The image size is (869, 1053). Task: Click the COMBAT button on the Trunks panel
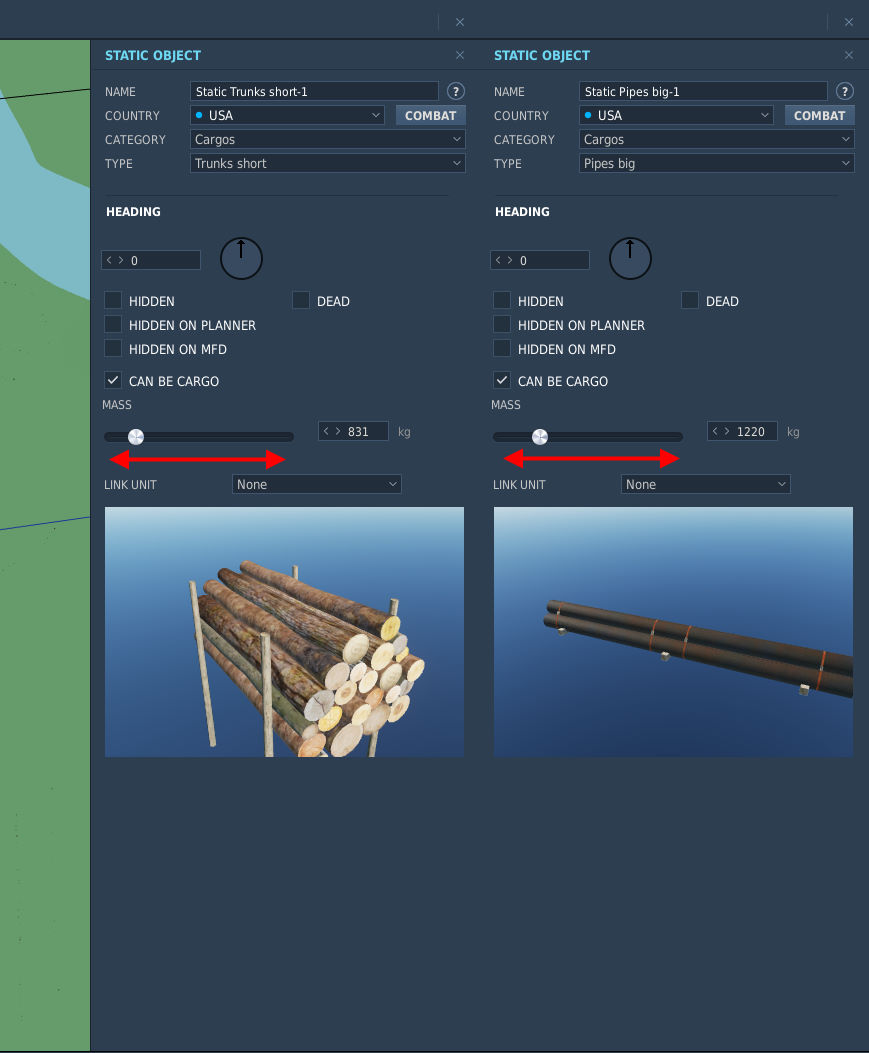point(430,115)
